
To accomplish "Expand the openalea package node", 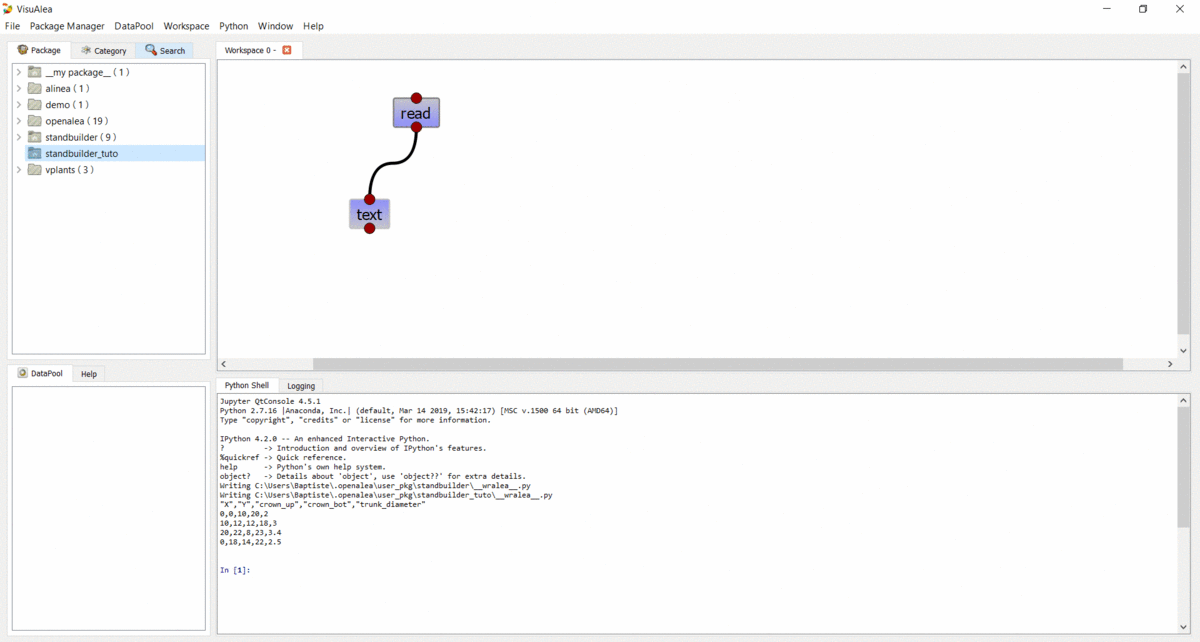I will click(x=19, y=121).
